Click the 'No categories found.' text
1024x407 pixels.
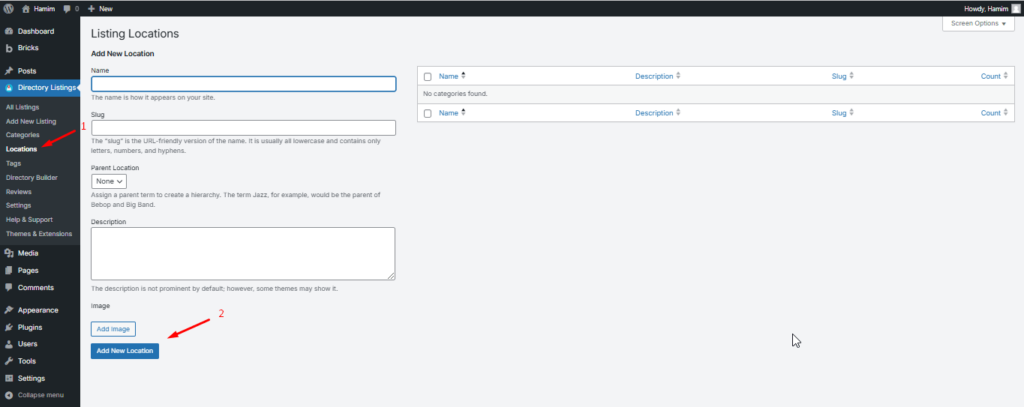tap(455, 94)
